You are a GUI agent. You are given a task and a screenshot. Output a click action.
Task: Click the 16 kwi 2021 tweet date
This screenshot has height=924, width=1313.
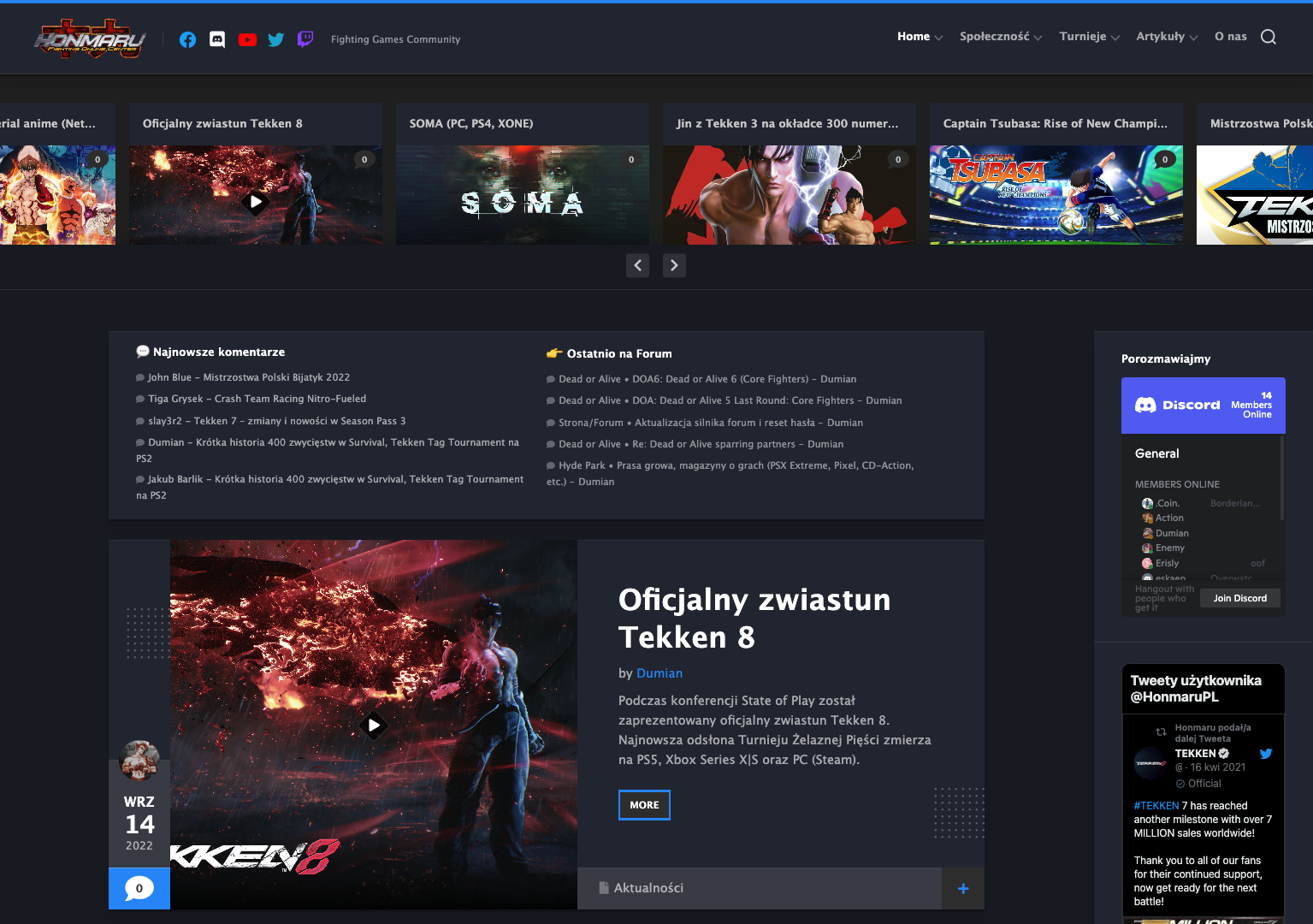1218,767
